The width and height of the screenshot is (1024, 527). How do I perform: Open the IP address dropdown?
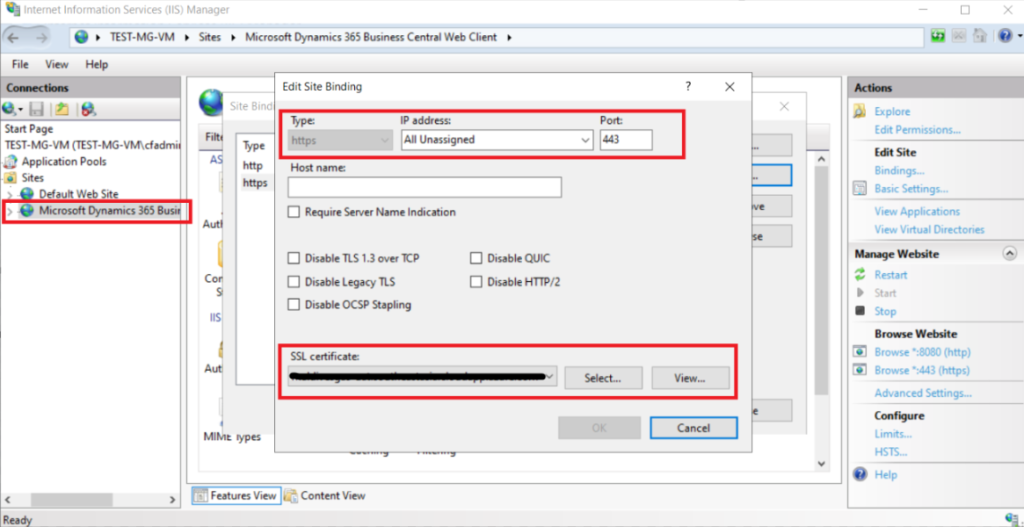[x=584, y=140]
